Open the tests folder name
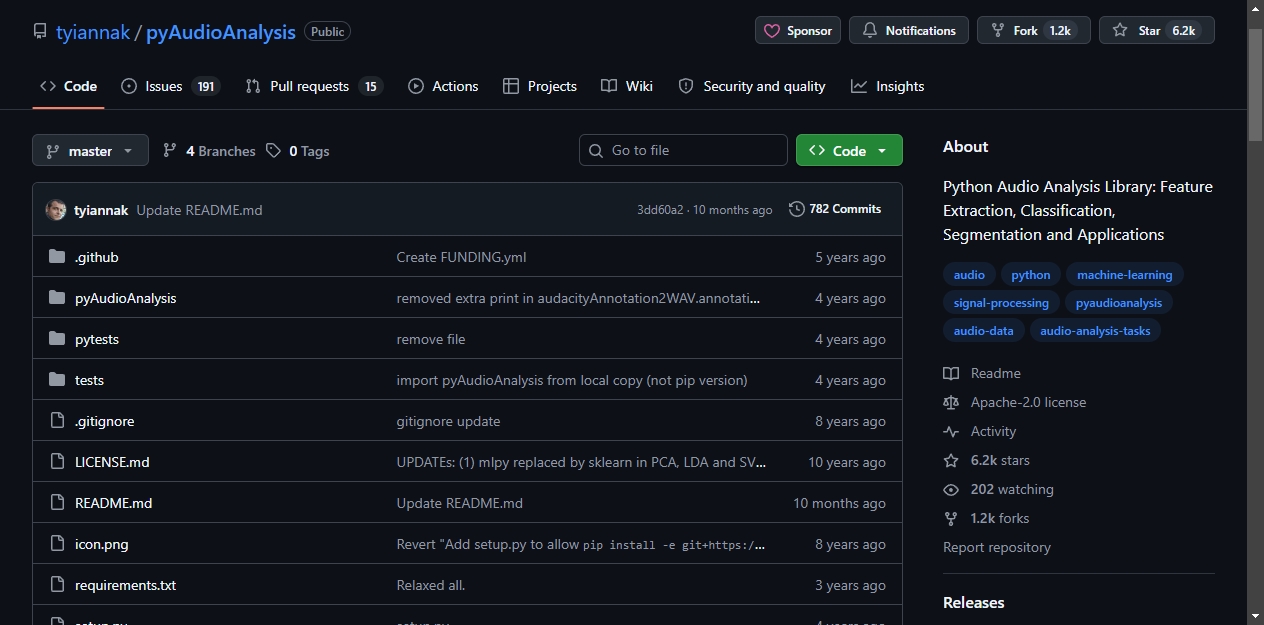1264x625 pixels. [x=89, y=380]
